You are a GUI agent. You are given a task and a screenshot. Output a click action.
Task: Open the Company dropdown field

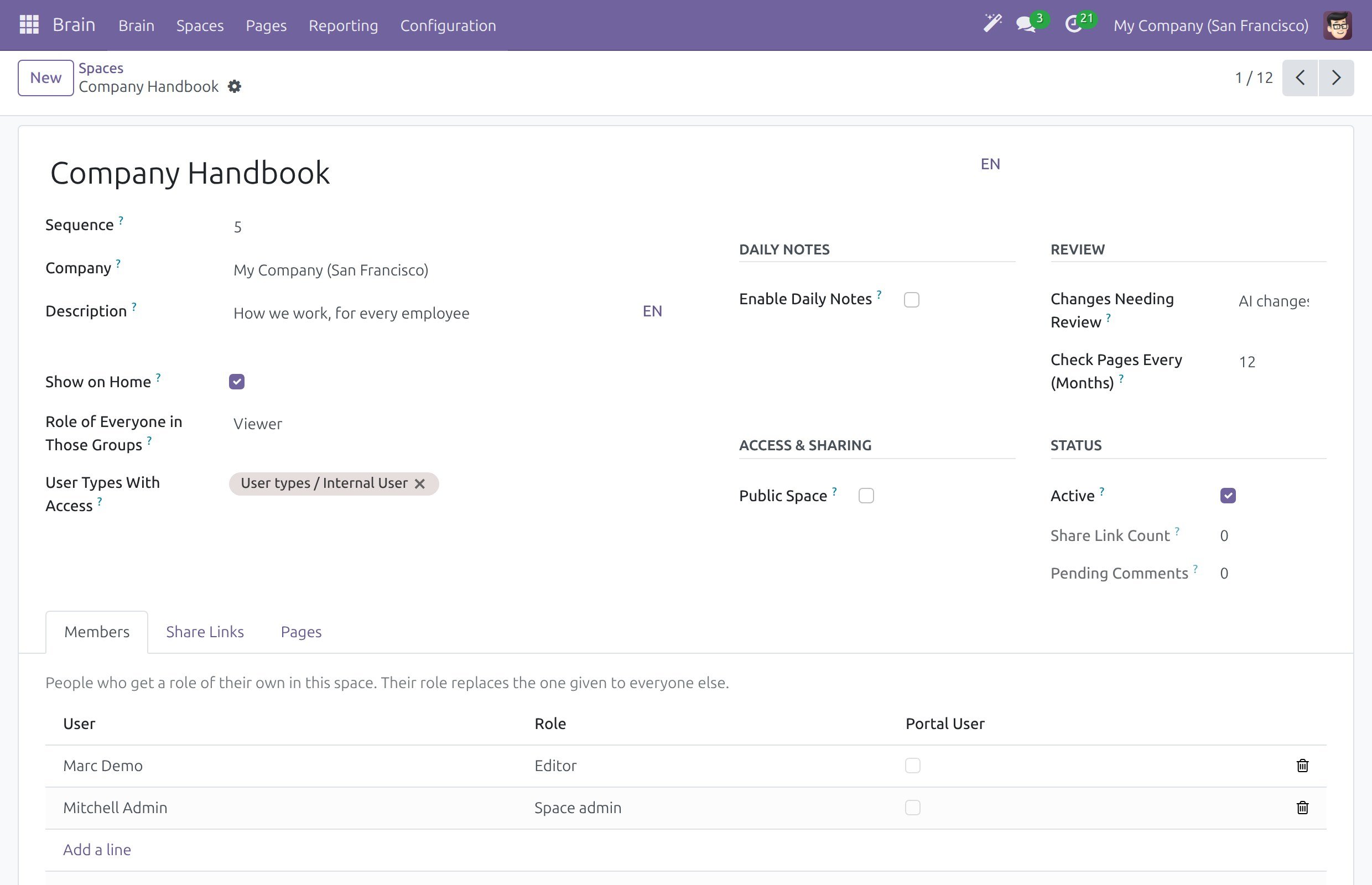point(447,270)
